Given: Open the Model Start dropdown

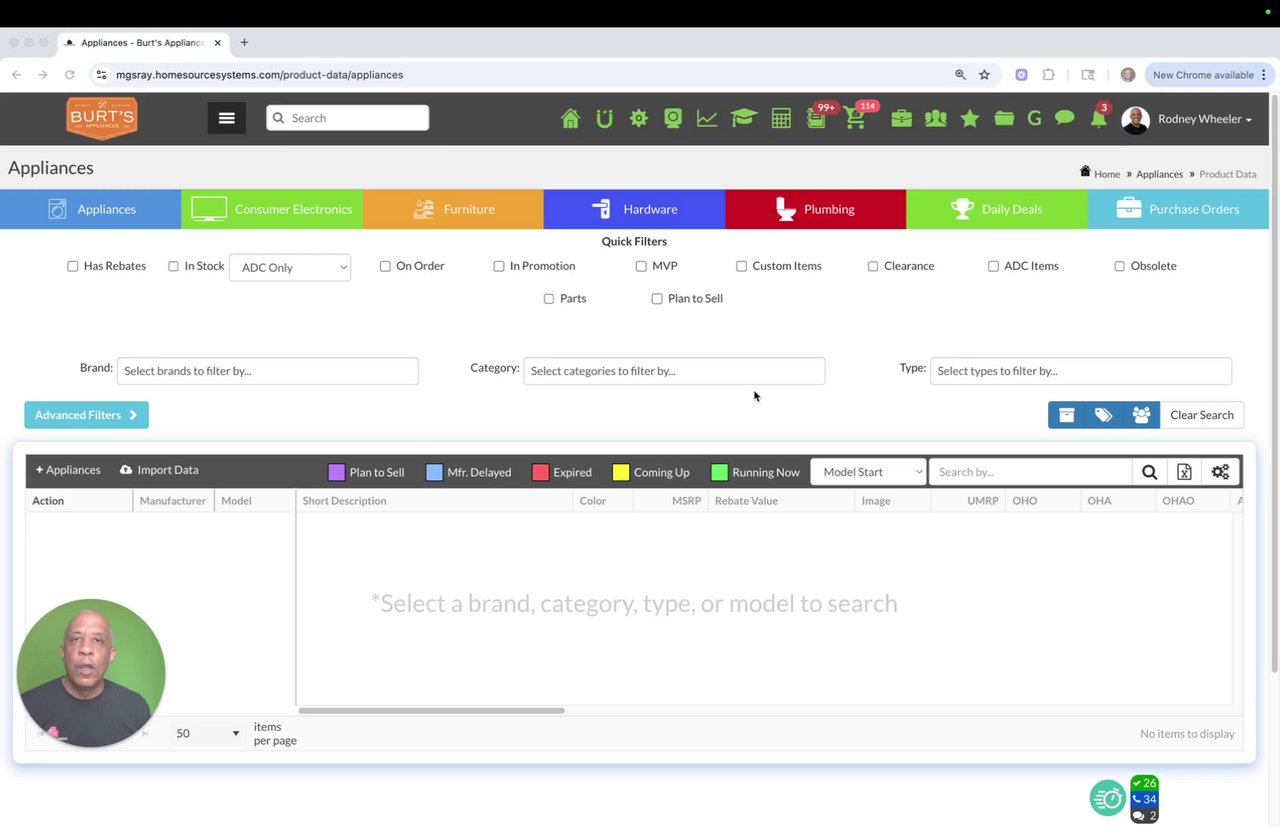Looking at the screenshot, I should 869,472.
